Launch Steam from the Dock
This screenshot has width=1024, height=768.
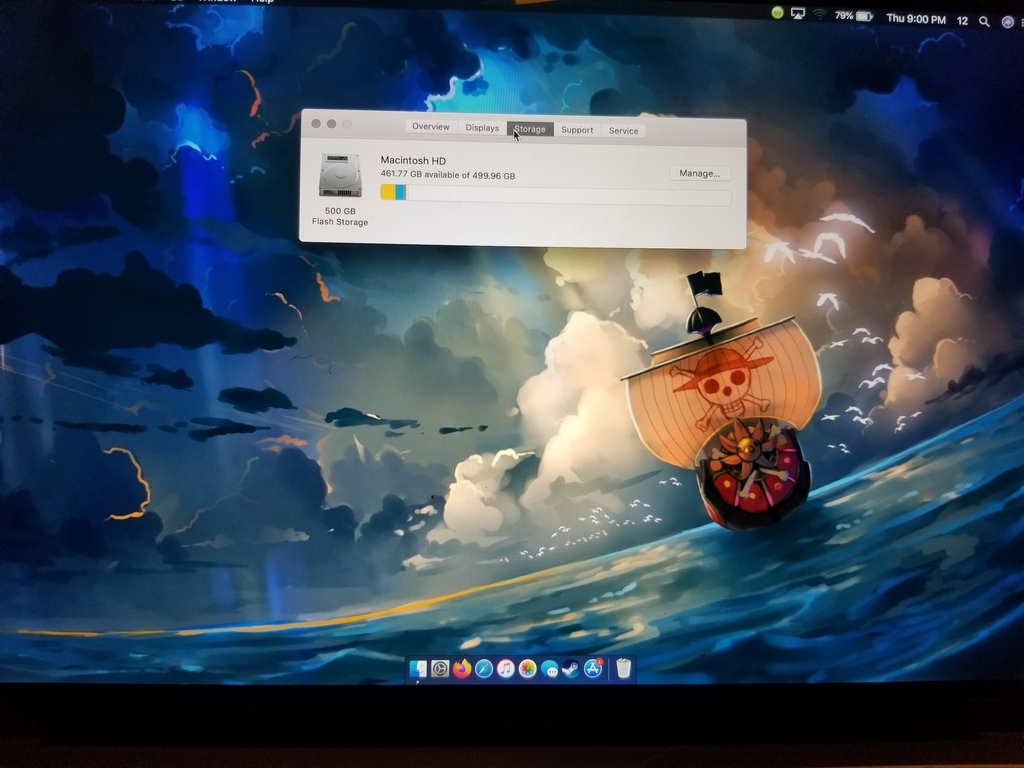[571, 669]
